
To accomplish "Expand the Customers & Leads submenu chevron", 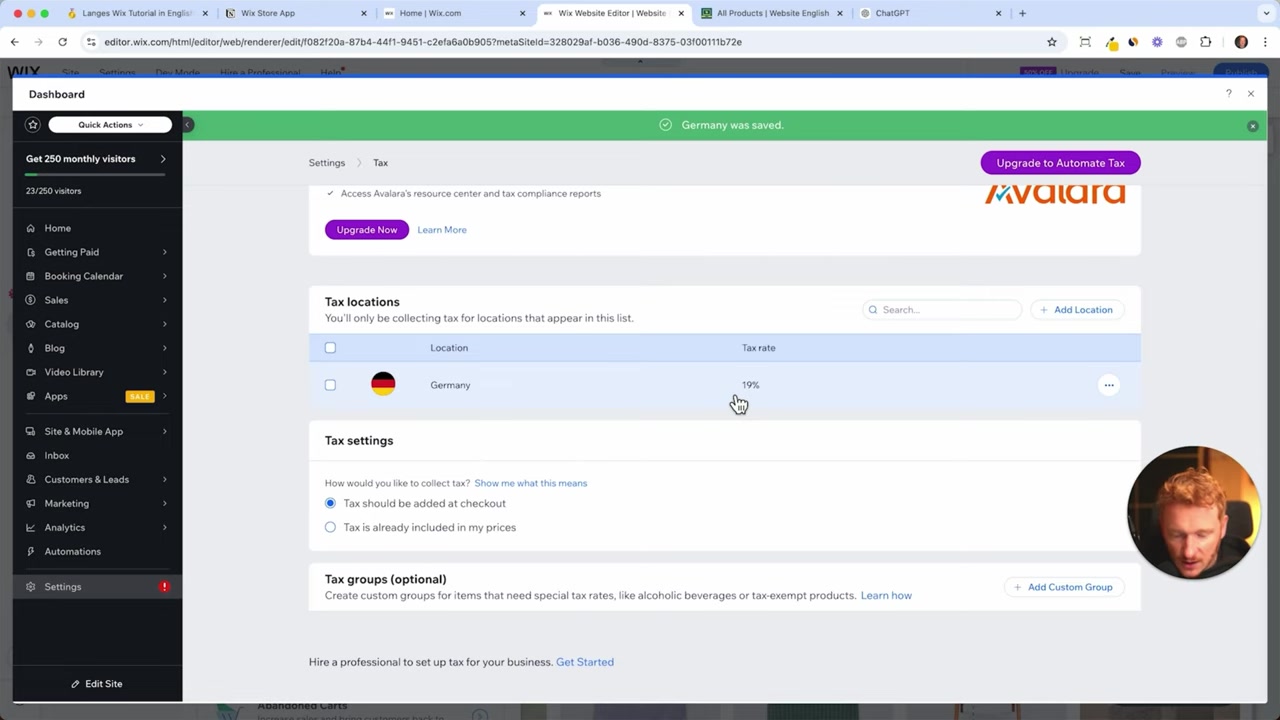I will [164, 479].
